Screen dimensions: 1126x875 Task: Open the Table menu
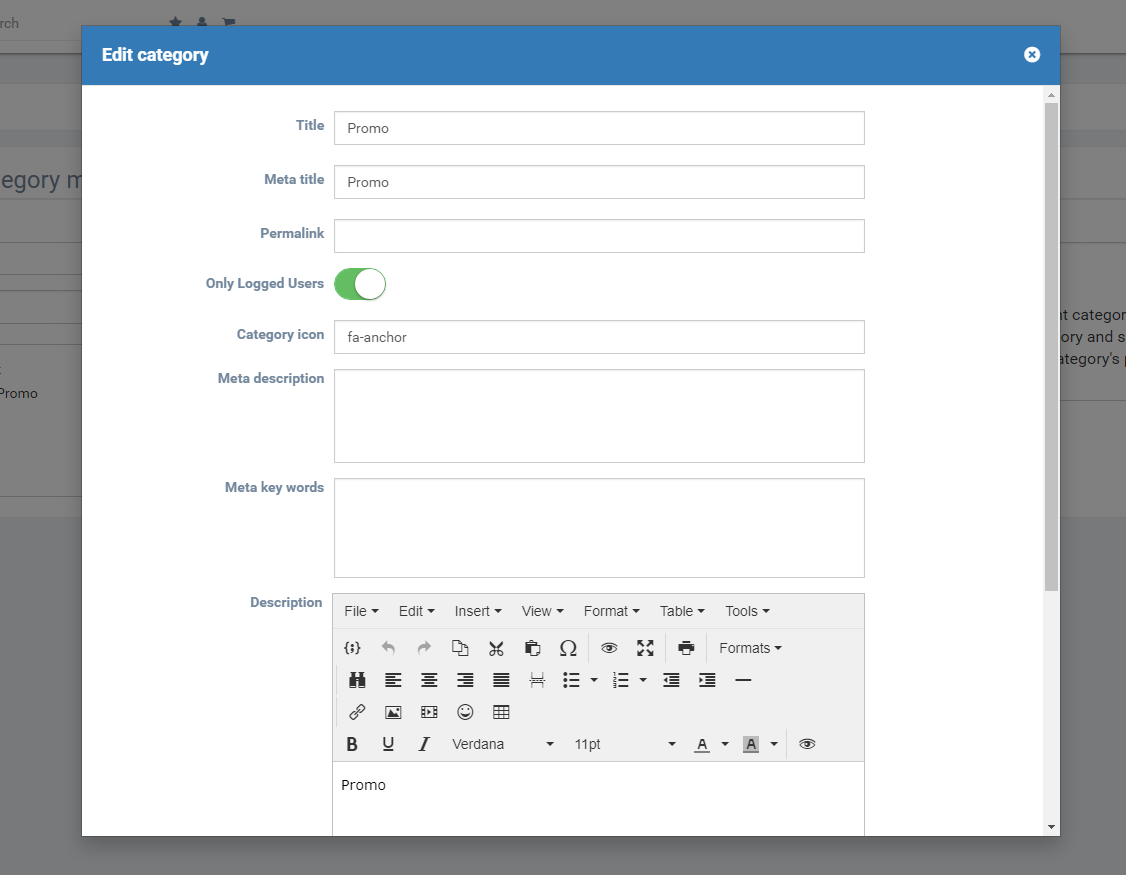[682, 611]
